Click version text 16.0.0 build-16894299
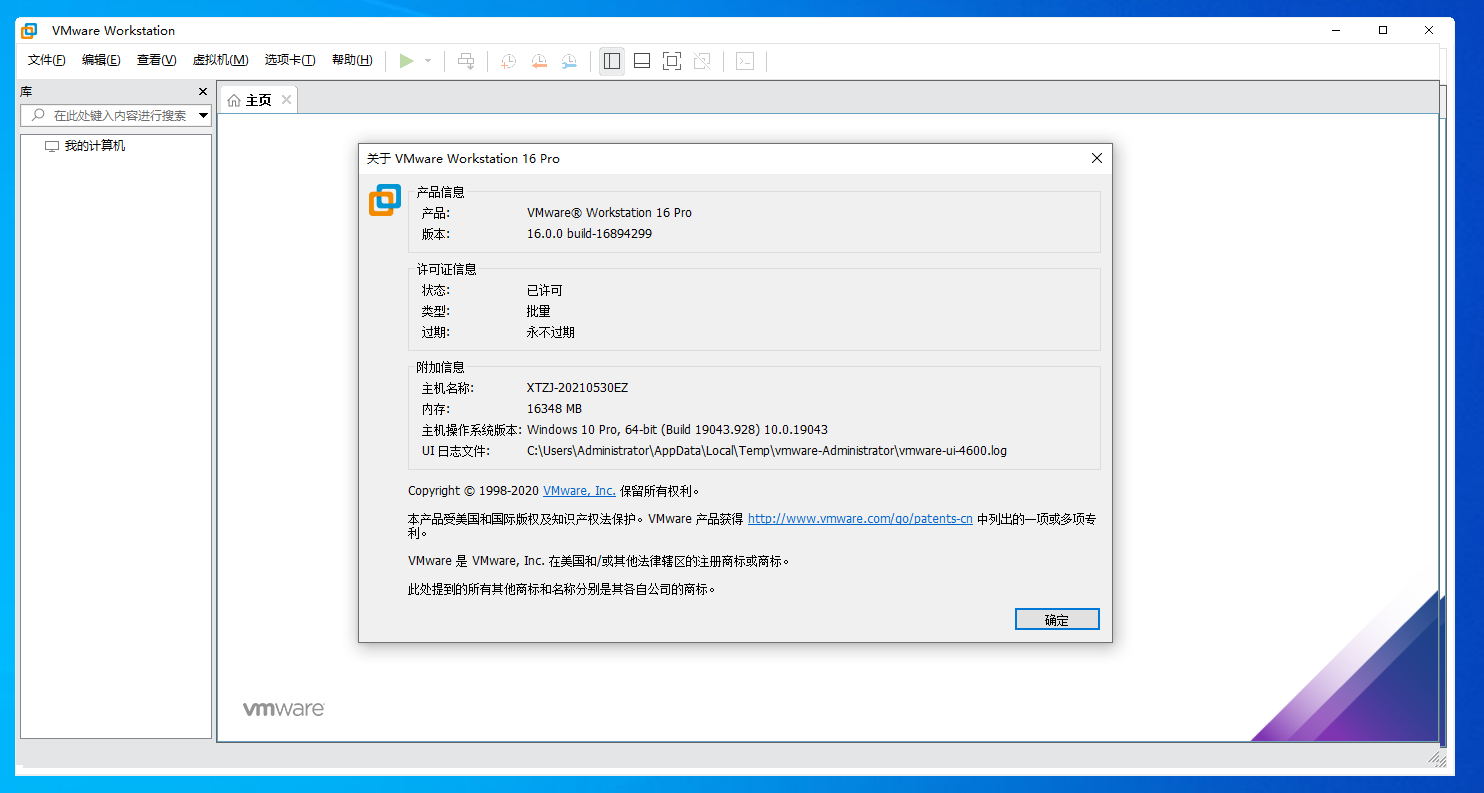1484x793 pixels. 589,234
